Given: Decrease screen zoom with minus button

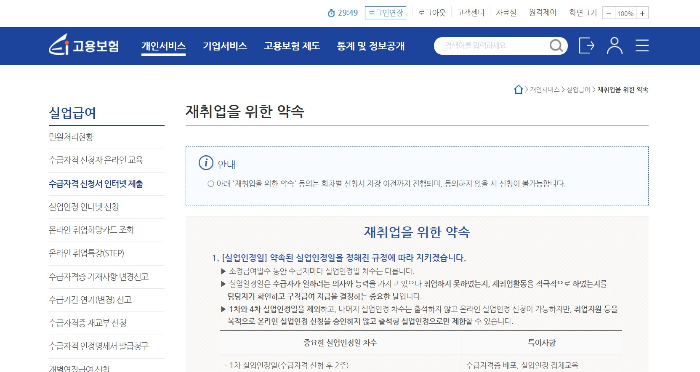Looking at the screenshot, I should [x=608, y=13].
